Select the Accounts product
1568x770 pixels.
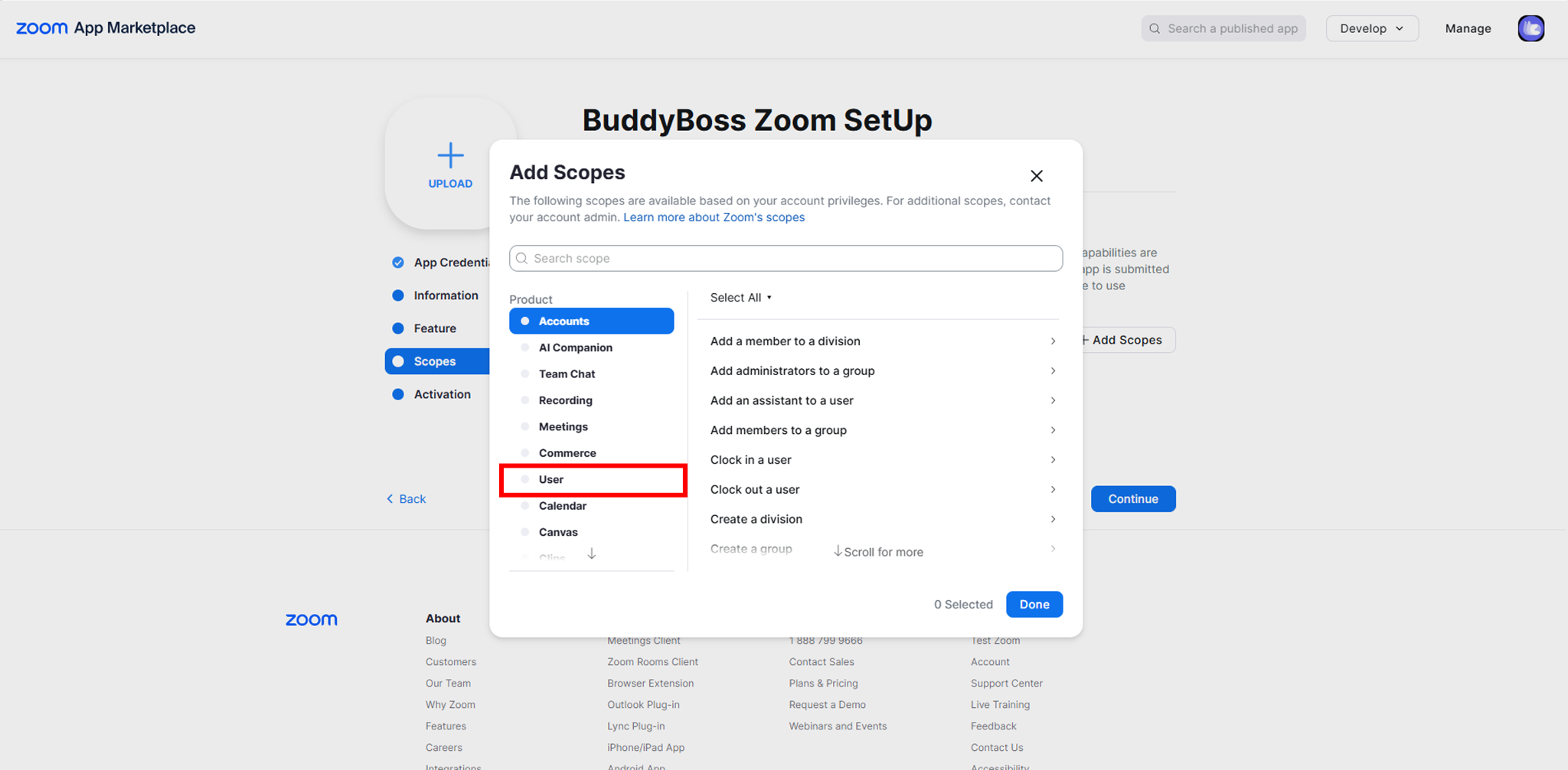tap(592, 321)
